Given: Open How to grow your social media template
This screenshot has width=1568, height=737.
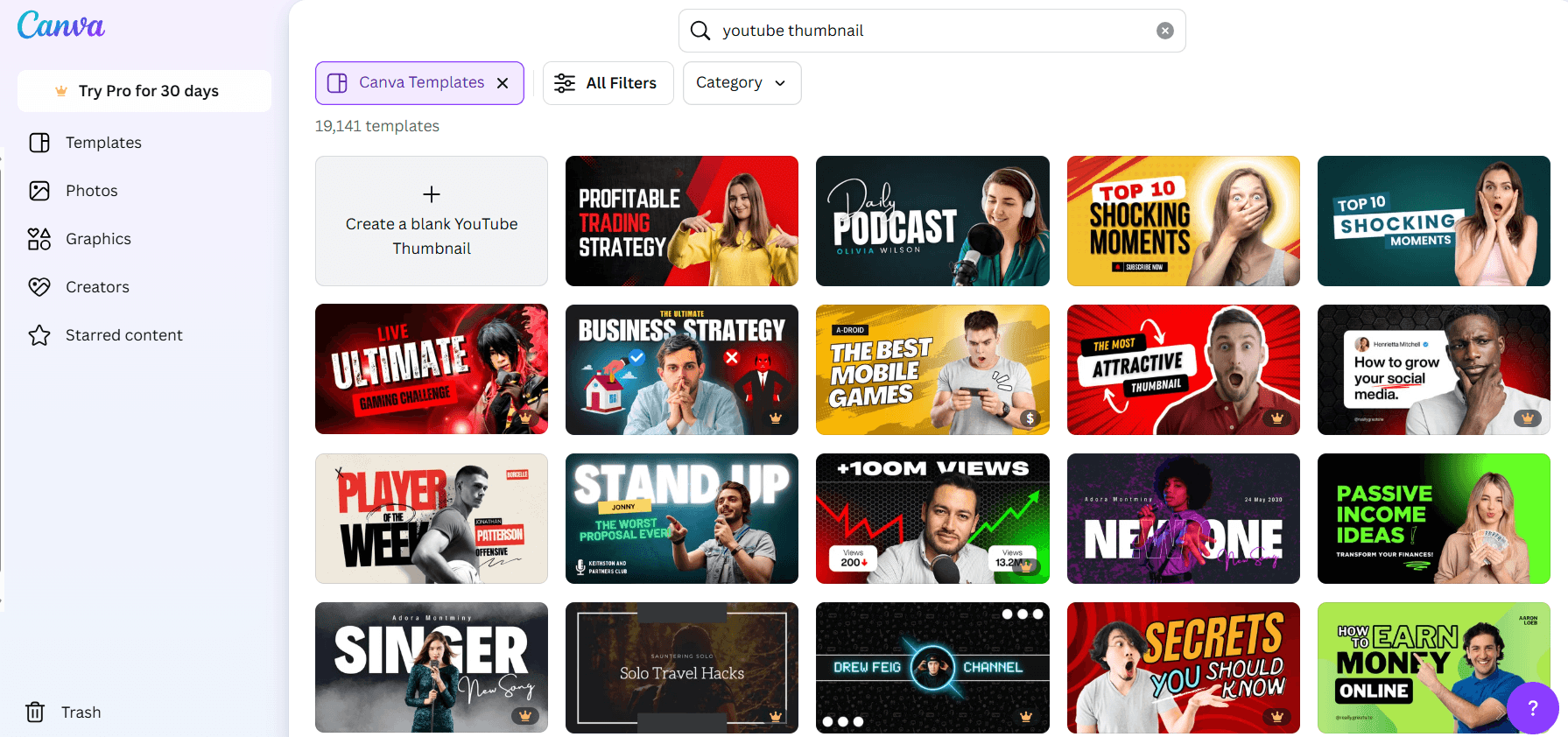Looking at the screenshot, I should tap(1434, 369).
